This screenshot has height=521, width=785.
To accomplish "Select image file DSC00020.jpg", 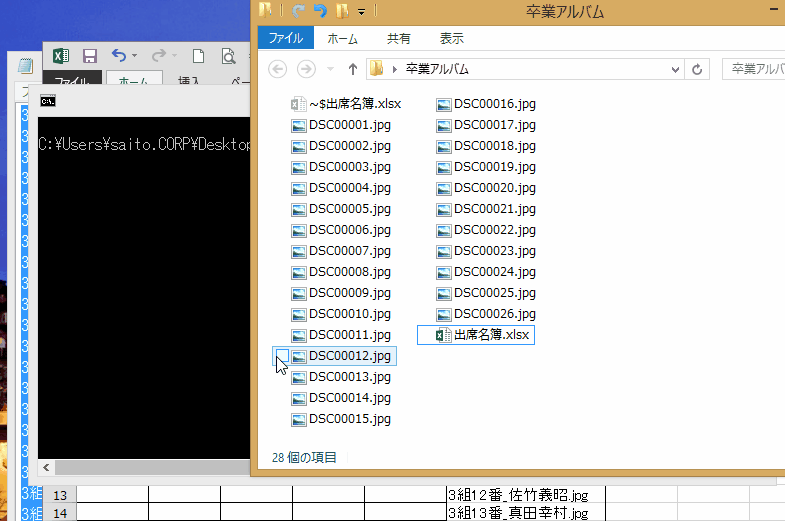I will click(486, 188).
